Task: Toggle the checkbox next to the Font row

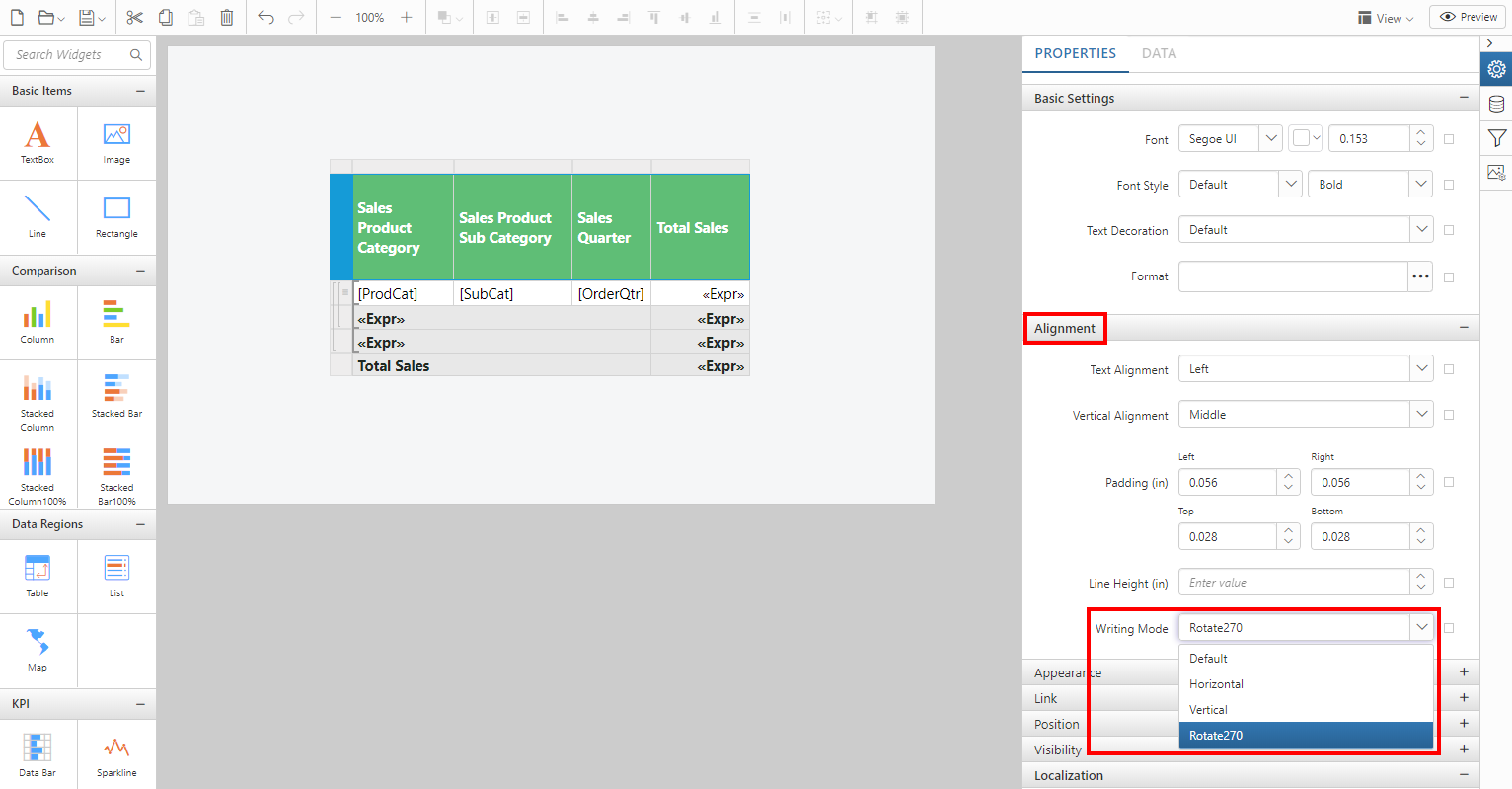Action: (1449, 139)
